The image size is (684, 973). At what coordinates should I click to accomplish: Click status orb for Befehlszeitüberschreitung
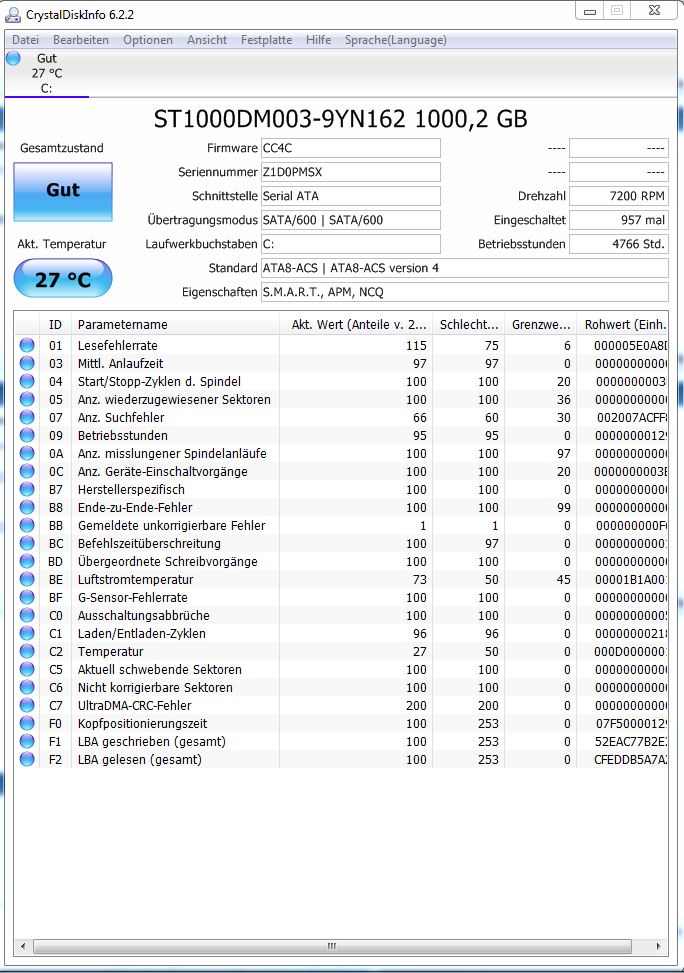tap(27, 543)
